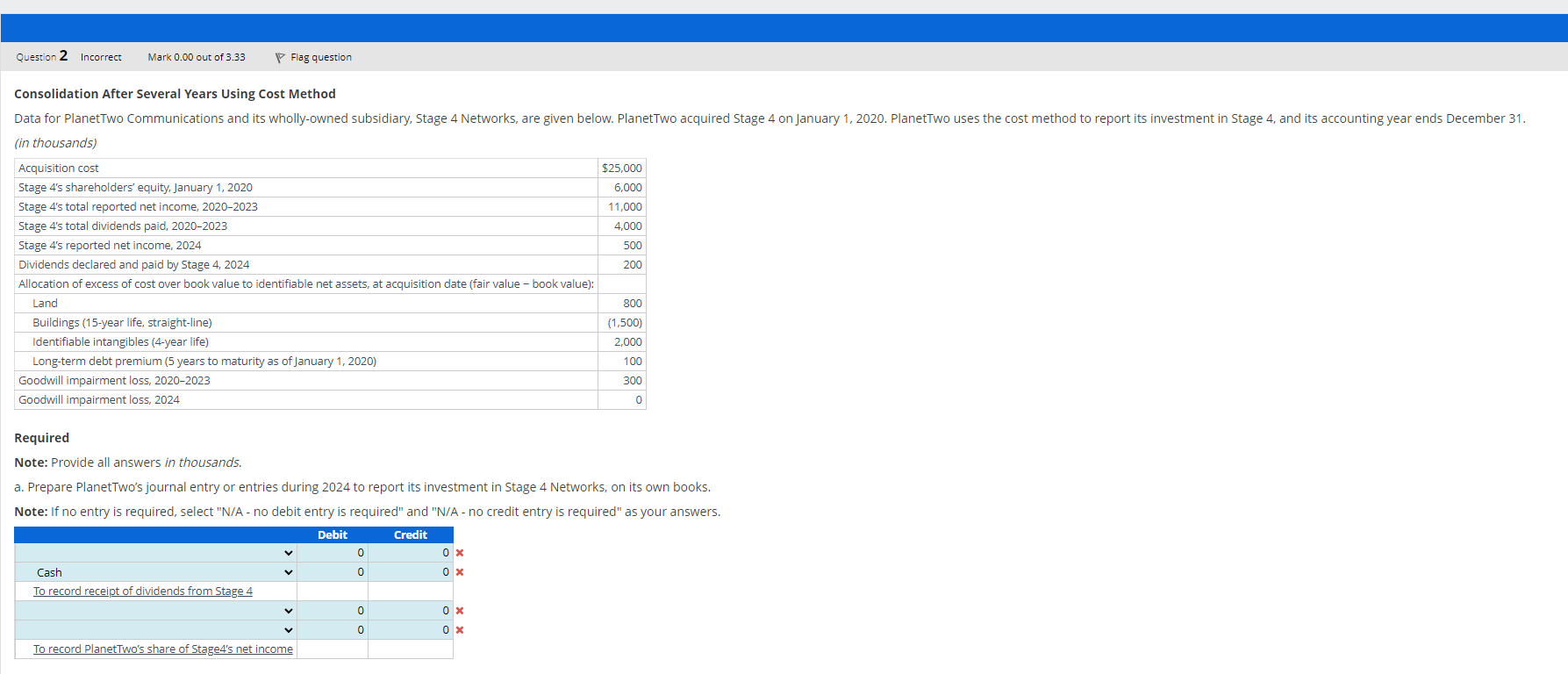The width and height of the screenshot is (1568, 674).
Task: Click the credit field in fourth entry row
Action: (411, 630)
